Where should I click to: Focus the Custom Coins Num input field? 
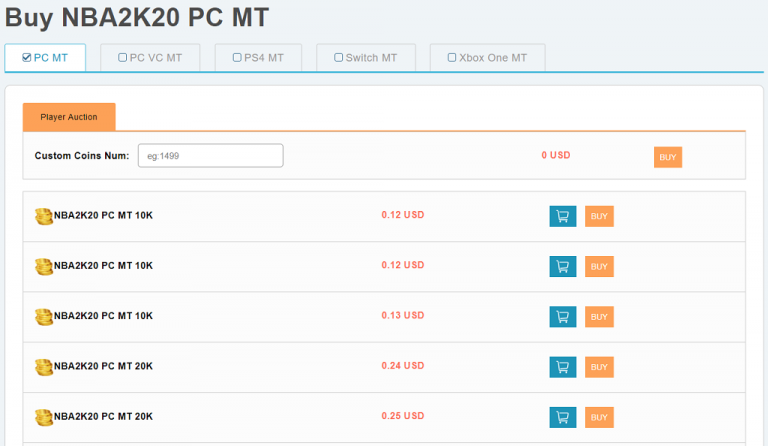[x=211, y=156]
